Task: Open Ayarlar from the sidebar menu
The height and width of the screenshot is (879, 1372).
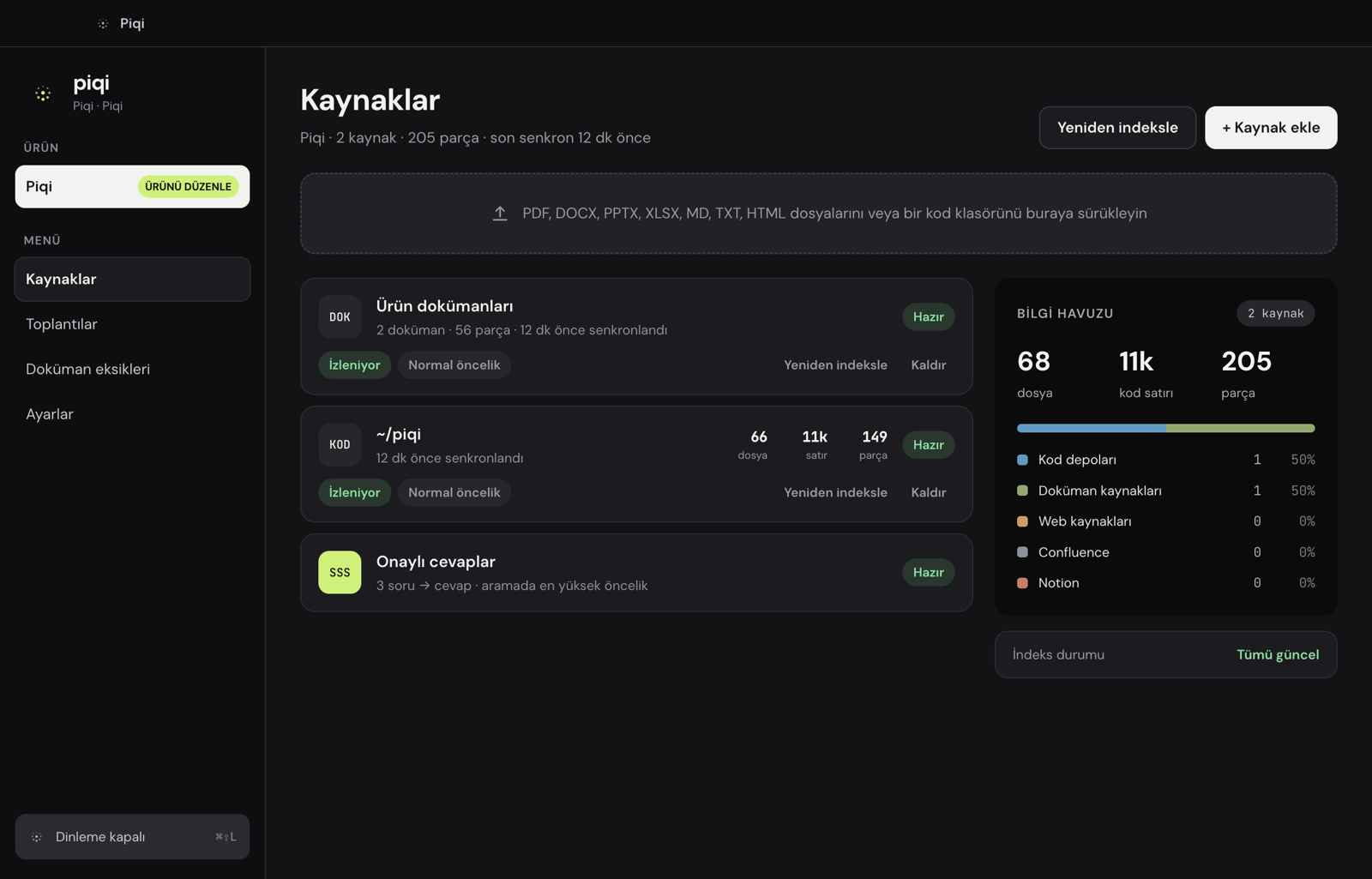Action: click(132, 414)
